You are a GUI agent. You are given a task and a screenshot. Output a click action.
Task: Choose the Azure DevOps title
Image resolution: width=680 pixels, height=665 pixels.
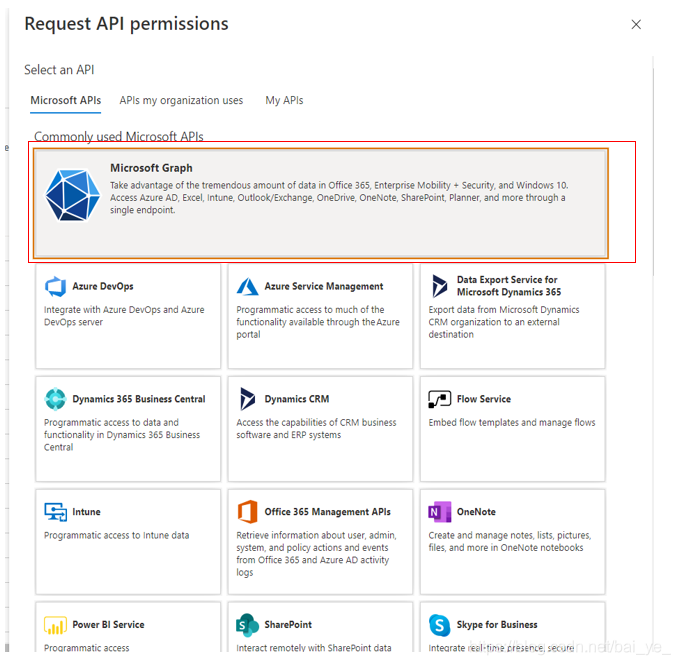tap(103, 286)
